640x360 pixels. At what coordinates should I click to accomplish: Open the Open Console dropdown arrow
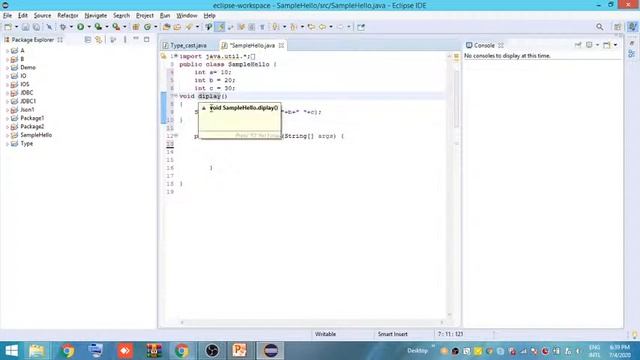(615, 45)
